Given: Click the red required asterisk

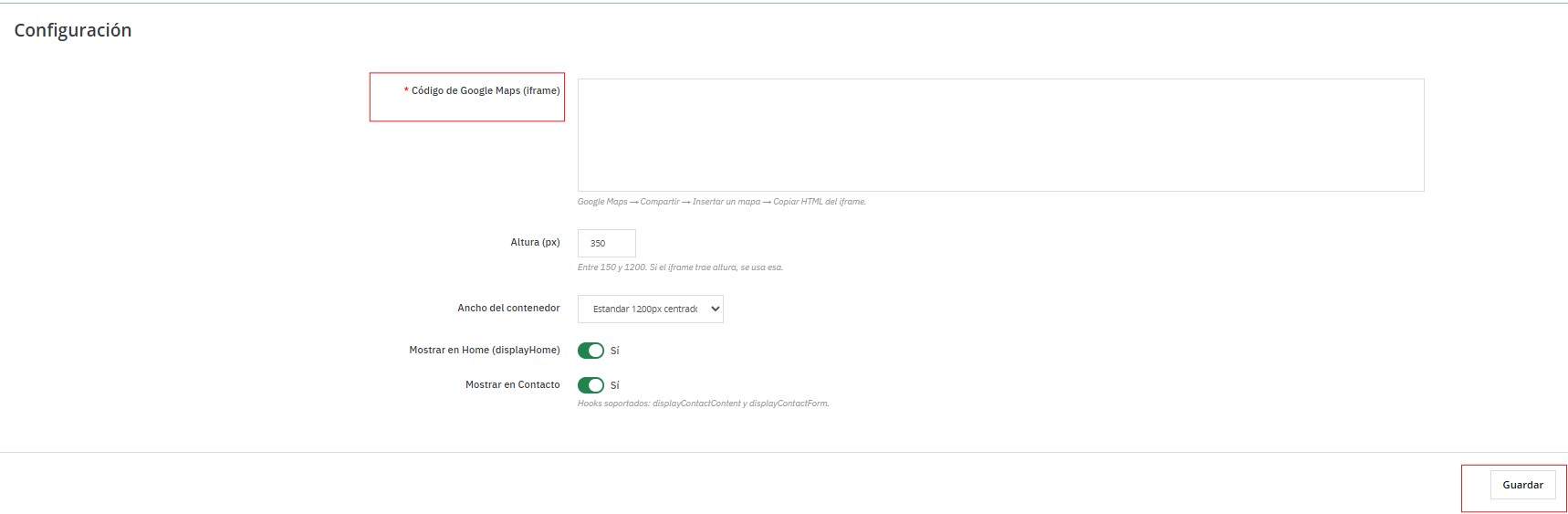Looking at the screenshot, I should tap(406, 90).
